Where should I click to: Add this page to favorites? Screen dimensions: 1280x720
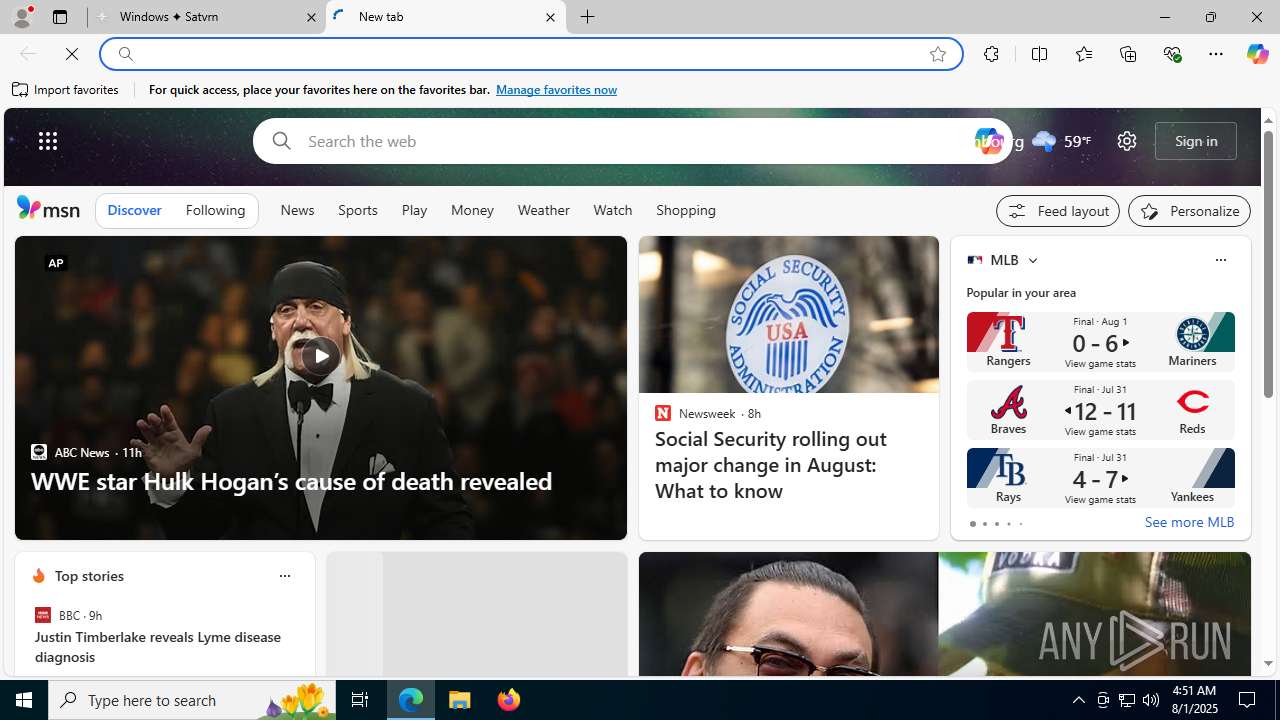point(938,54)
